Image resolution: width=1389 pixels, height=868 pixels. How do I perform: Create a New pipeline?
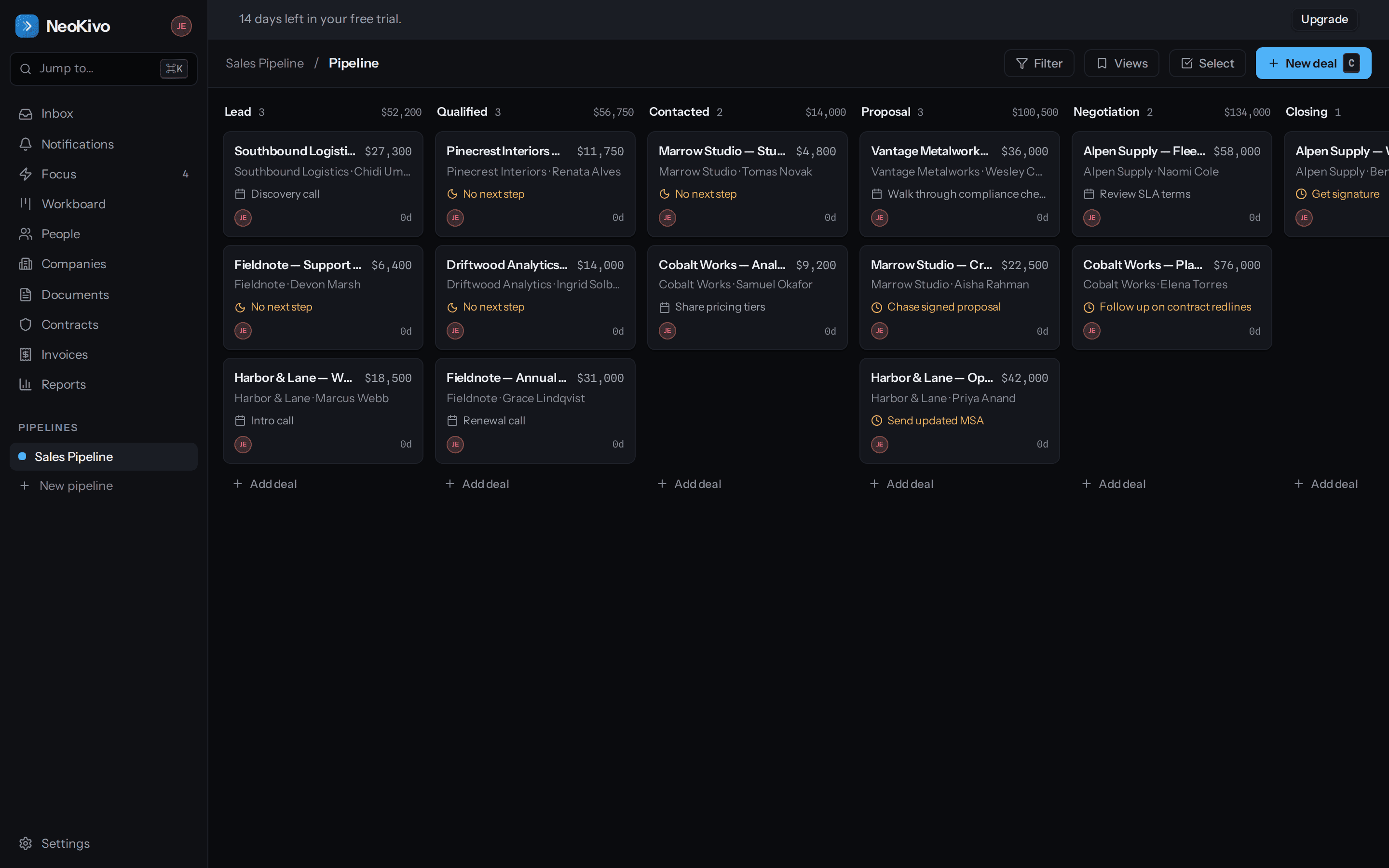pos(103,486)
